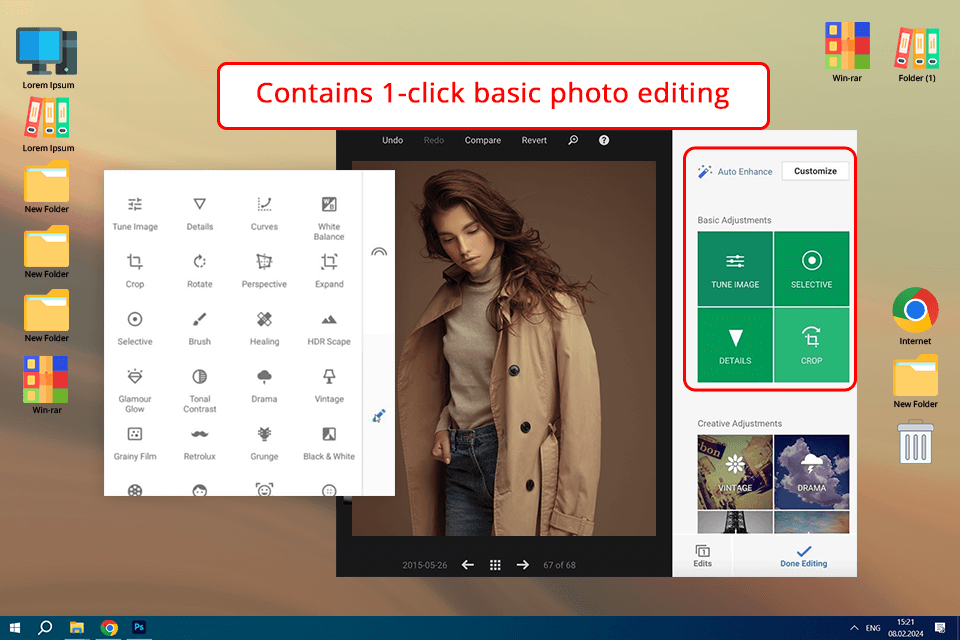Click Done Editing

tap(803, 556)
